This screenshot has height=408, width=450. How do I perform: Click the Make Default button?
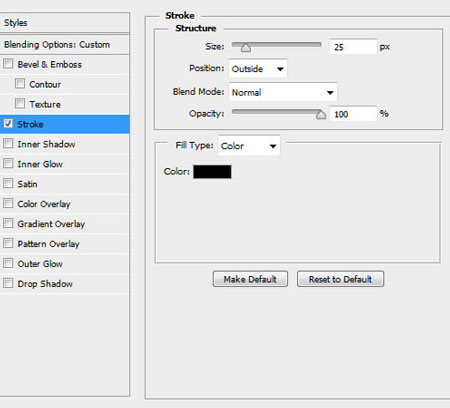pos(250,279)
